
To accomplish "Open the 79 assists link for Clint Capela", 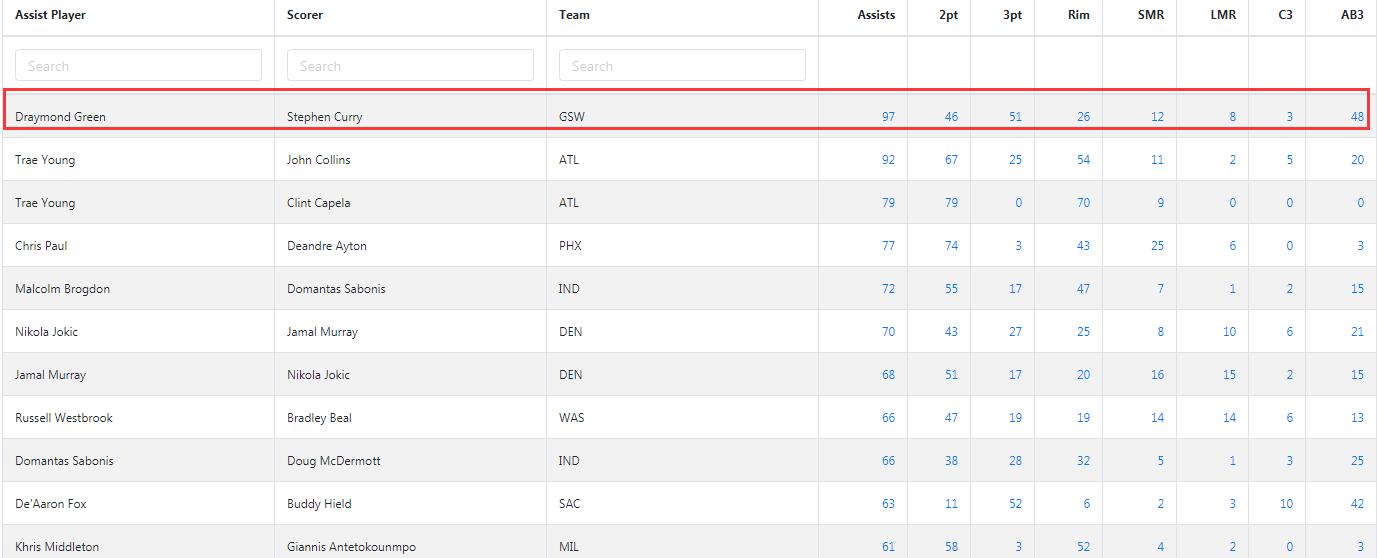I will pyautogui.click(x=888, y=203).
